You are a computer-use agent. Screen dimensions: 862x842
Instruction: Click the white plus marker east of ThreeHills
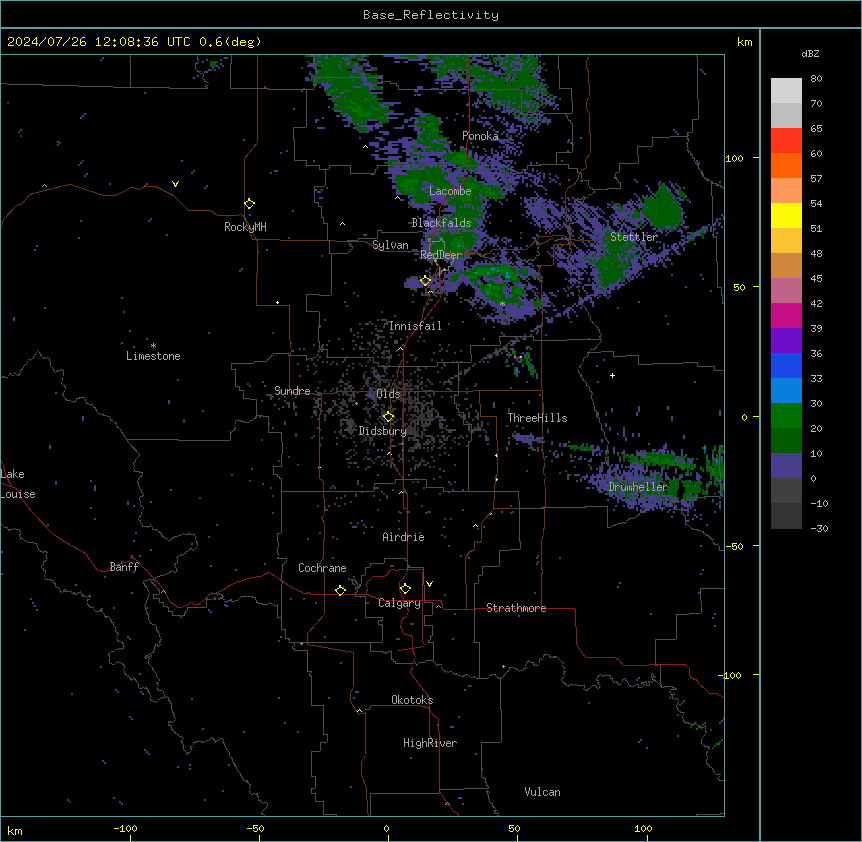tap(612, 375)
